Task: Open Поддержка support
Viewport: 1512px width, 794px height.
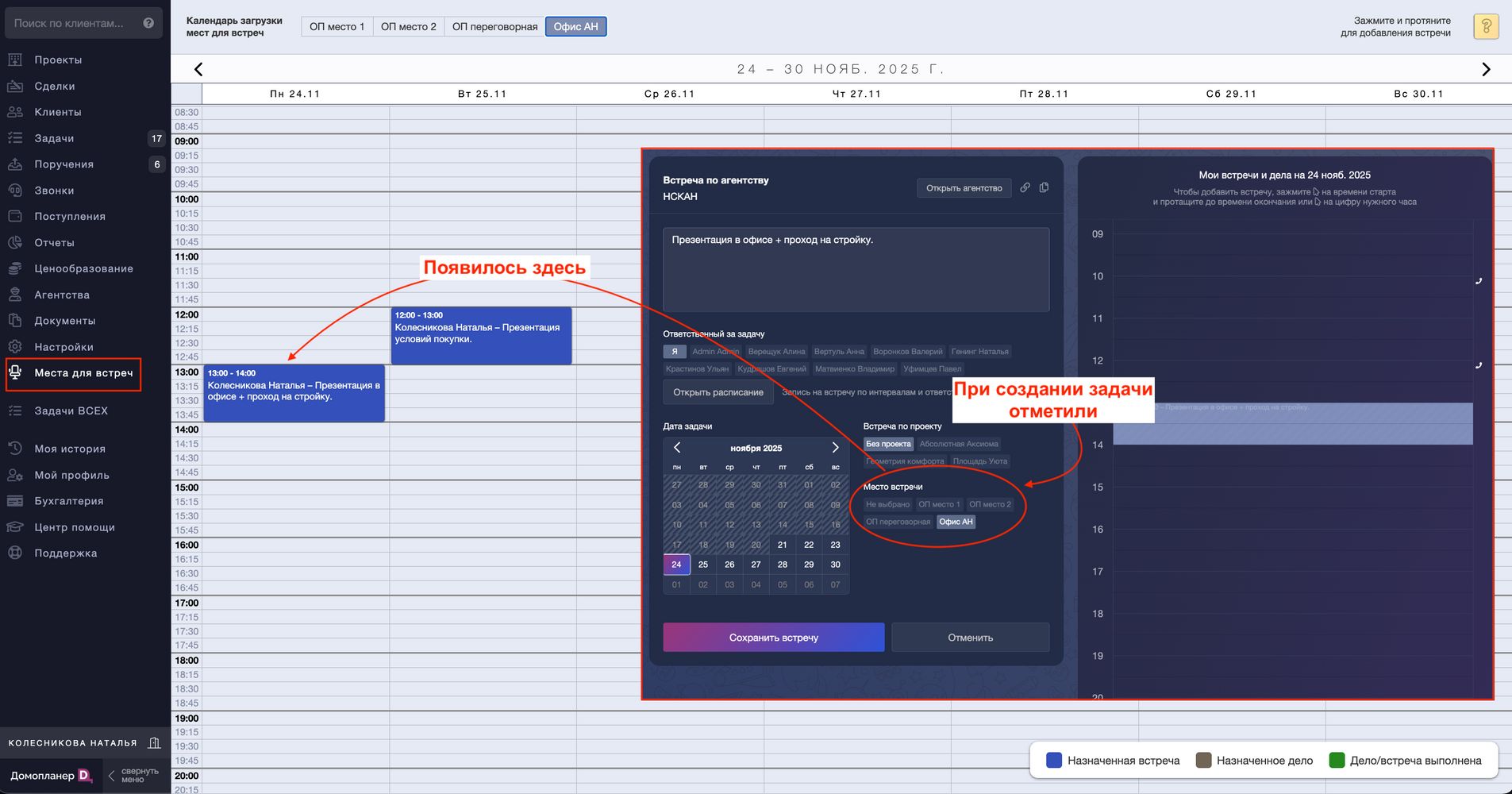Action: tap(65, 553)
